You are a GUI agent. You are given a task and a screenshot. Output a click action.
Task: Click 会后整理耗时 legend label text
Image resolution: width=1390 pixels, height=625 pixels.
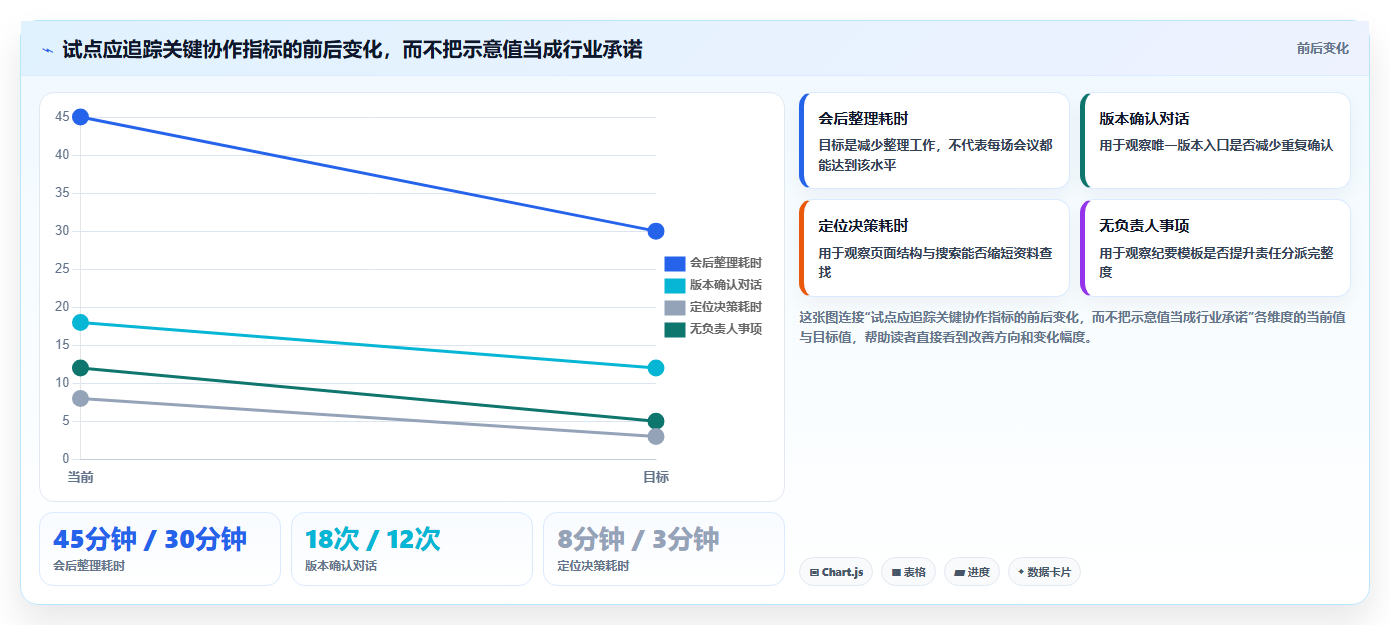726,263
